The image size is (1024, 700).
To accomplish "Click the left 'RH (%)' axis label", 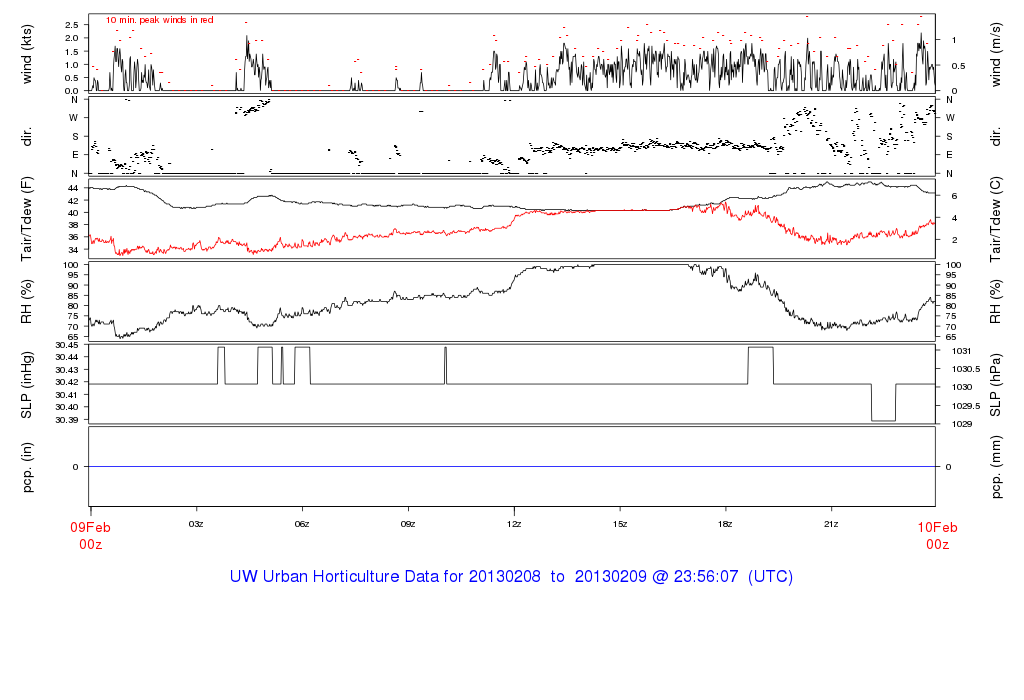I will click(x=27, y=302).
